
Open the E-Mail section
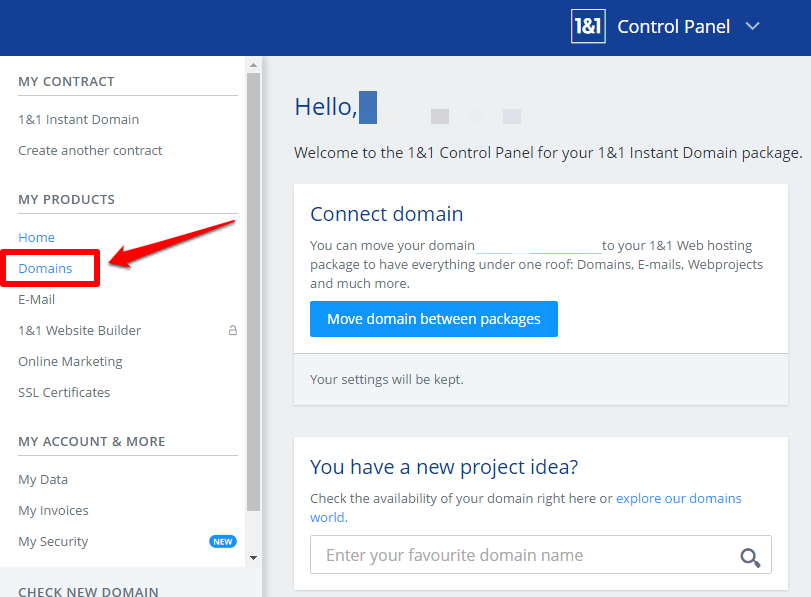coord(36,300)
